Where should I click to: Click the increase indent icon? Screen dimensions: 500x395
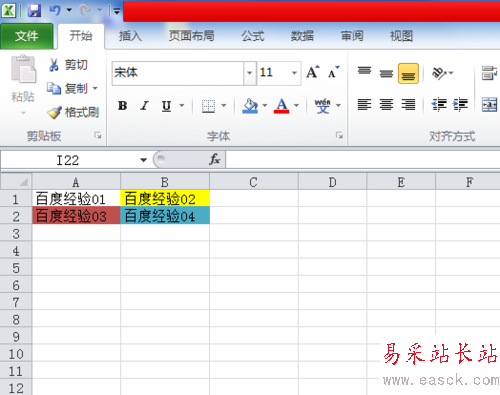[461, 105]
